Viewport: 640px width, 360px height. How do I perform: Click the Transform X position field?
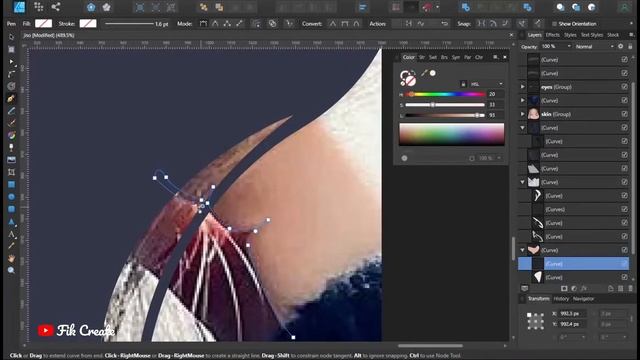click(x=573, y=313)
